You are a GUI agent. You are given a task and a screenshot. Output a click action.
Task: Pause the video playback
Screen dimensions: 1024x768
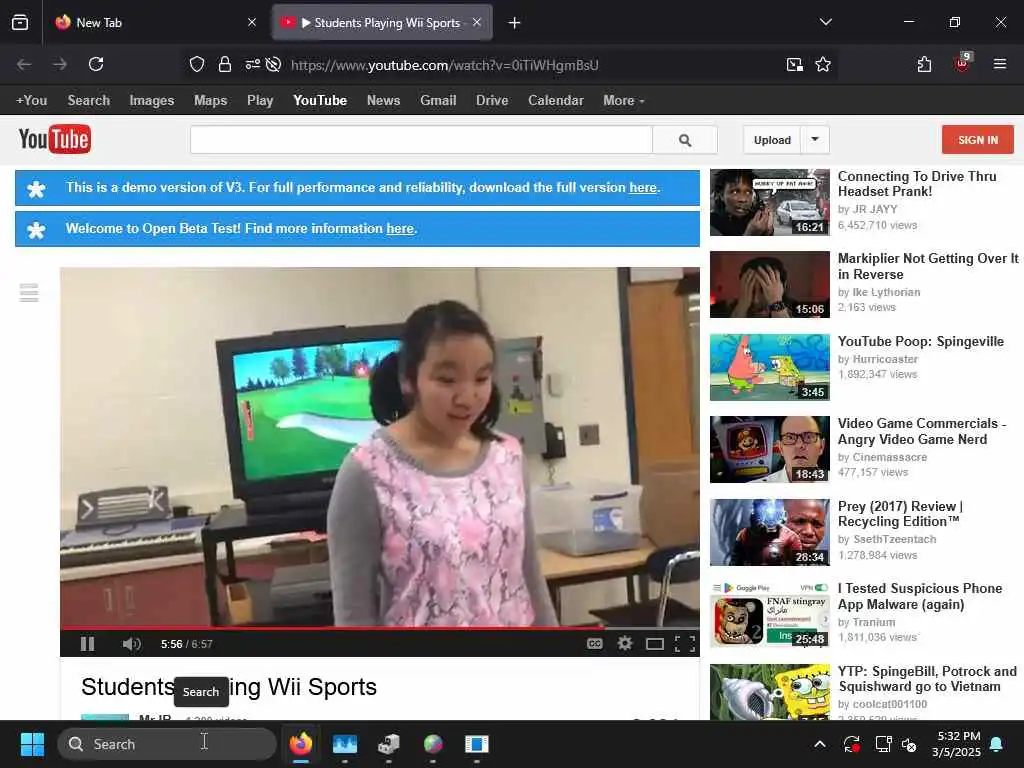point(88,644)
